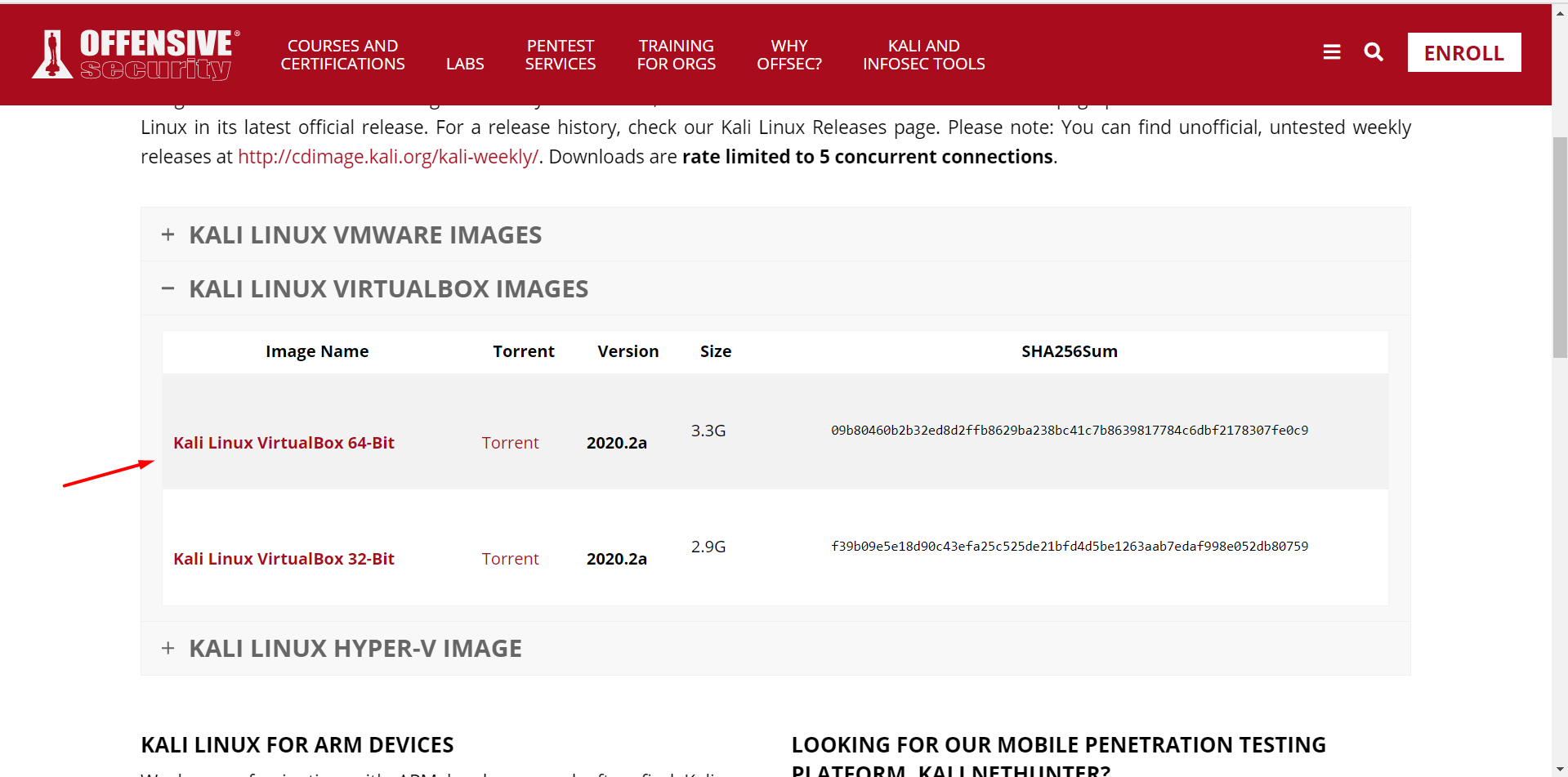
Task: Click the Offensive Security logo
Action: click(x=136, y=54)
